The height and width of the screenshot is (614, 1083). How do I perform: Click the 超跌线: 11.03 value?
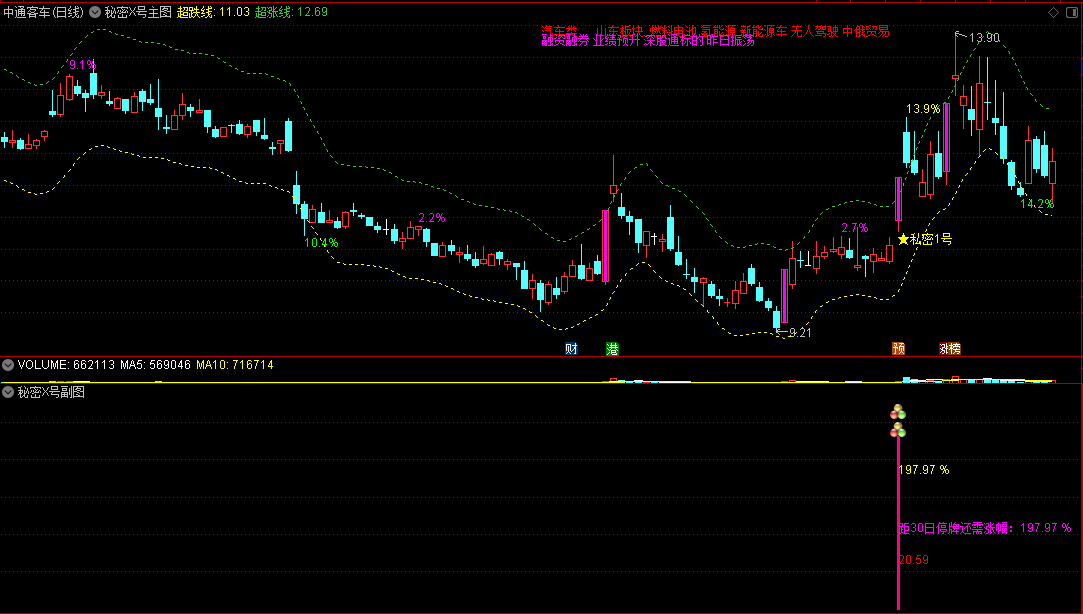[213, 12]
